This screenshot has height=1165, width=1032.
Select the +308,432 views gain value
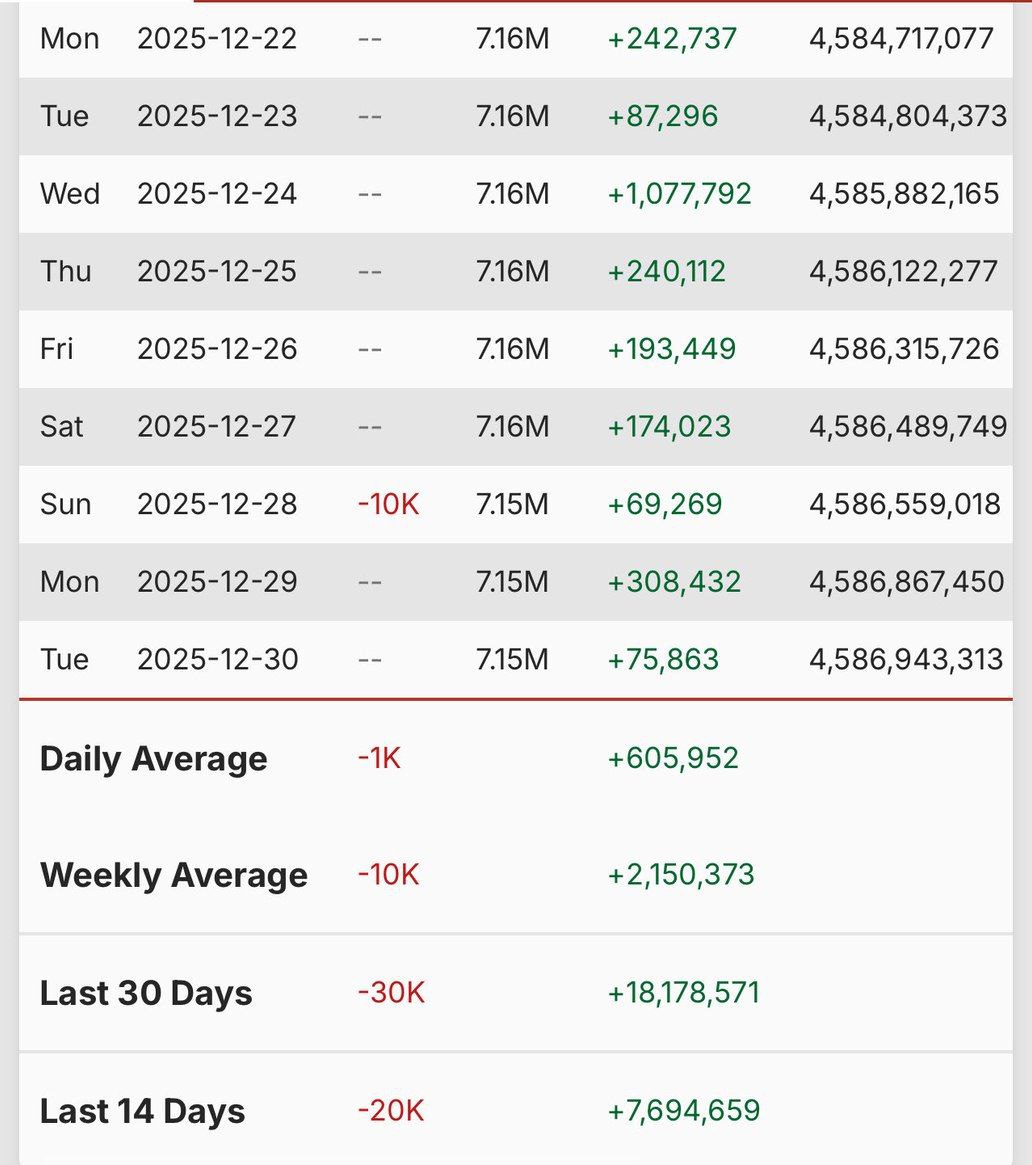[x=674, y=582]
